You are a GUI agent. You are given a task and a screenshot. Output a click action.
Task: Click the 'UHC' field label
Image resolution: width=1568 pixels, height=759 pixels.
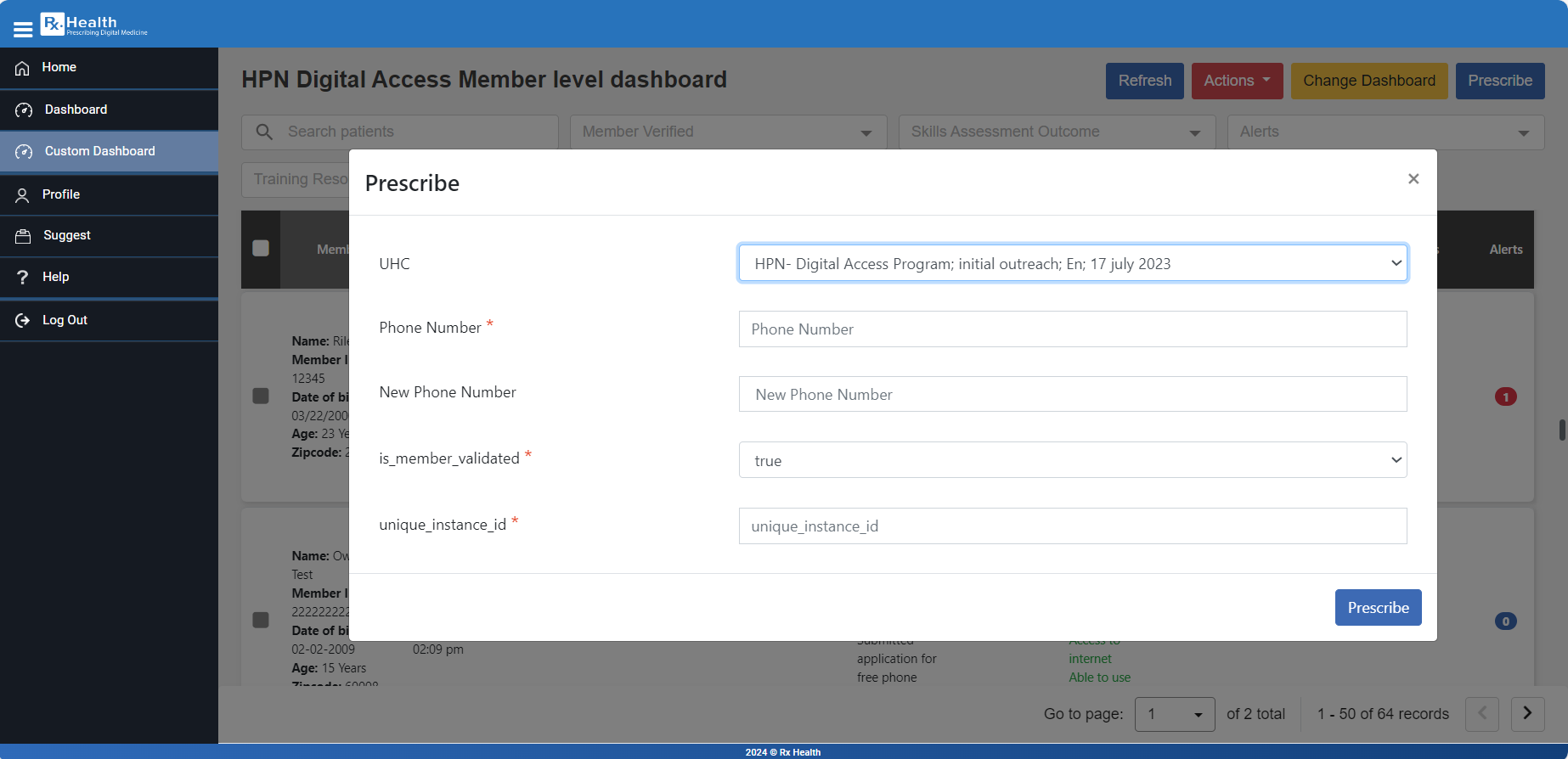pyautogui.click(x=394, y=264)
